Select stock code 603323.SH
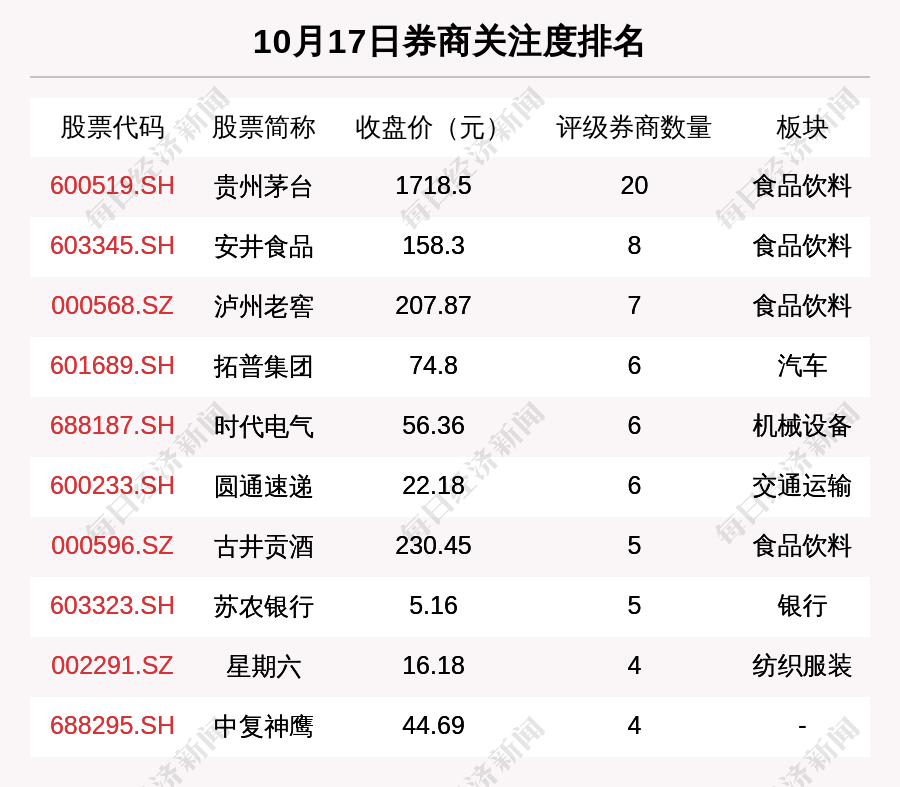900x787 pixels. pyautogui.click(x=112, y=606)
